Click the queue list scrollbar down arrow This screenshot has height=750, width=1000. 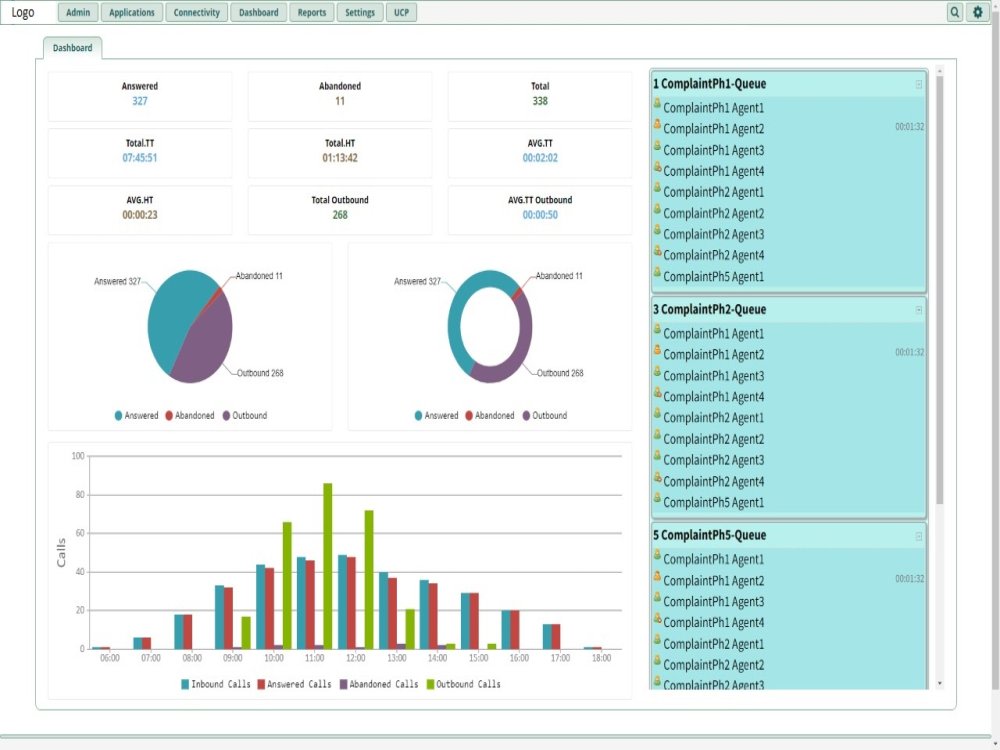point(939,684)
